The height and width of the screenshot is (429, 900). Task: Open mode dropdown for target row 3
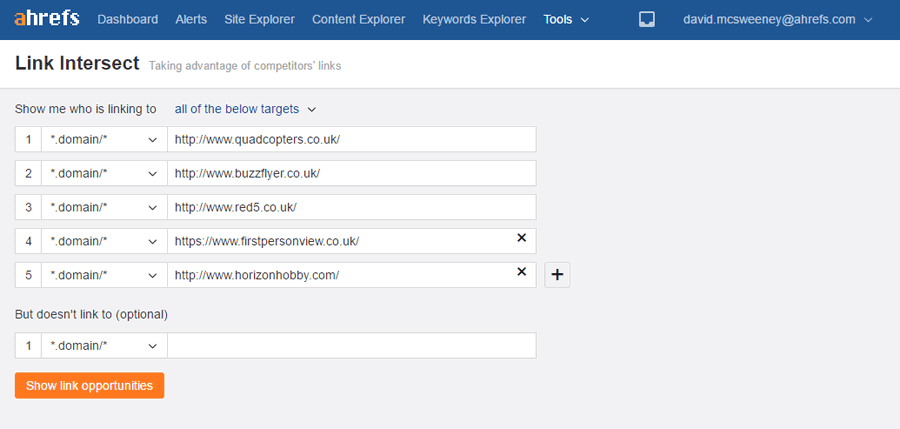(104, 207)
